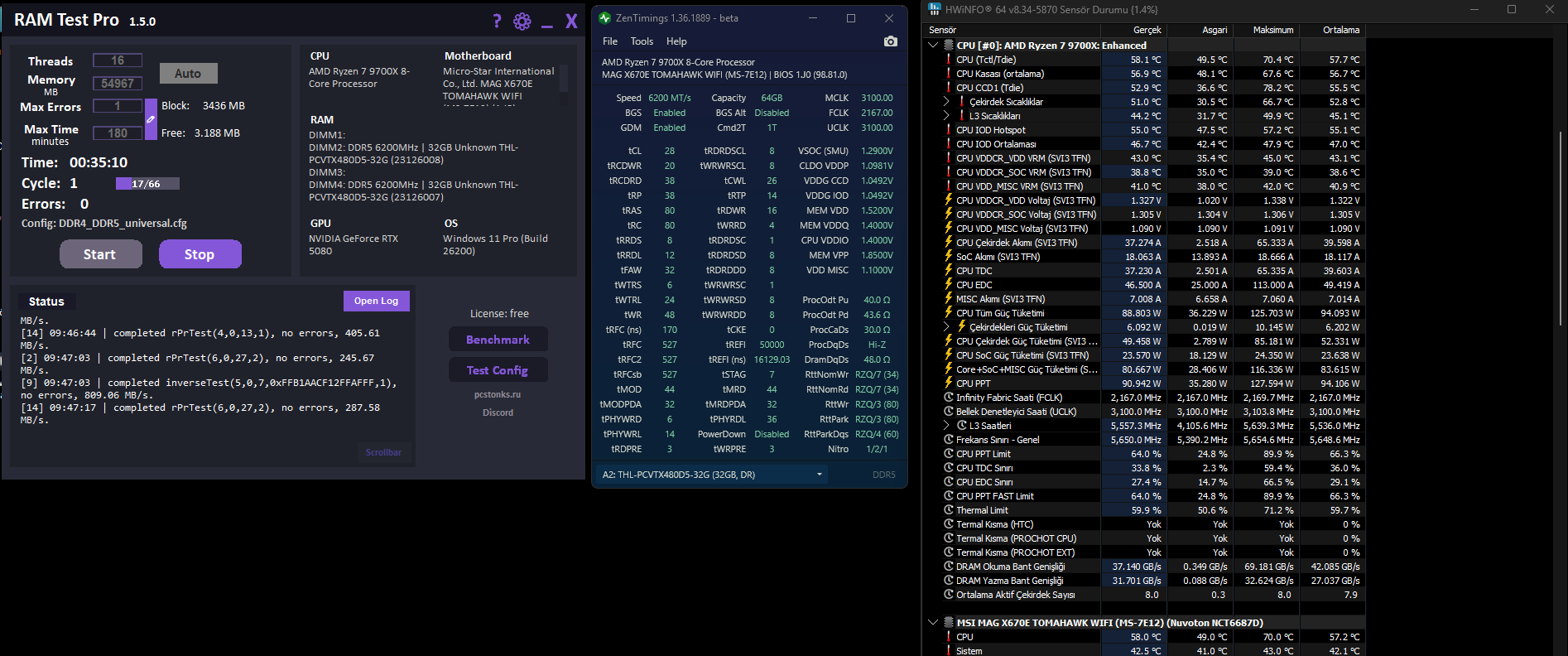This screenshot has width=1568, height=656.
Task: Click lightning icon beside CPU Tüm Güç Tüketimi
Action: pos(949,313)
